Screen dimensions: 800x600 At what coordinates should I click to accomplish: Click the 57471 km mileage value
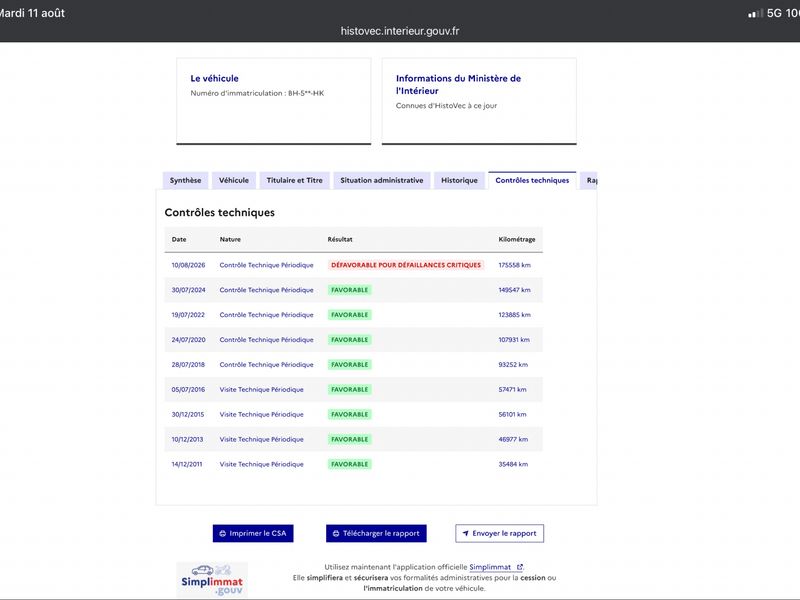tap(512, 389)
